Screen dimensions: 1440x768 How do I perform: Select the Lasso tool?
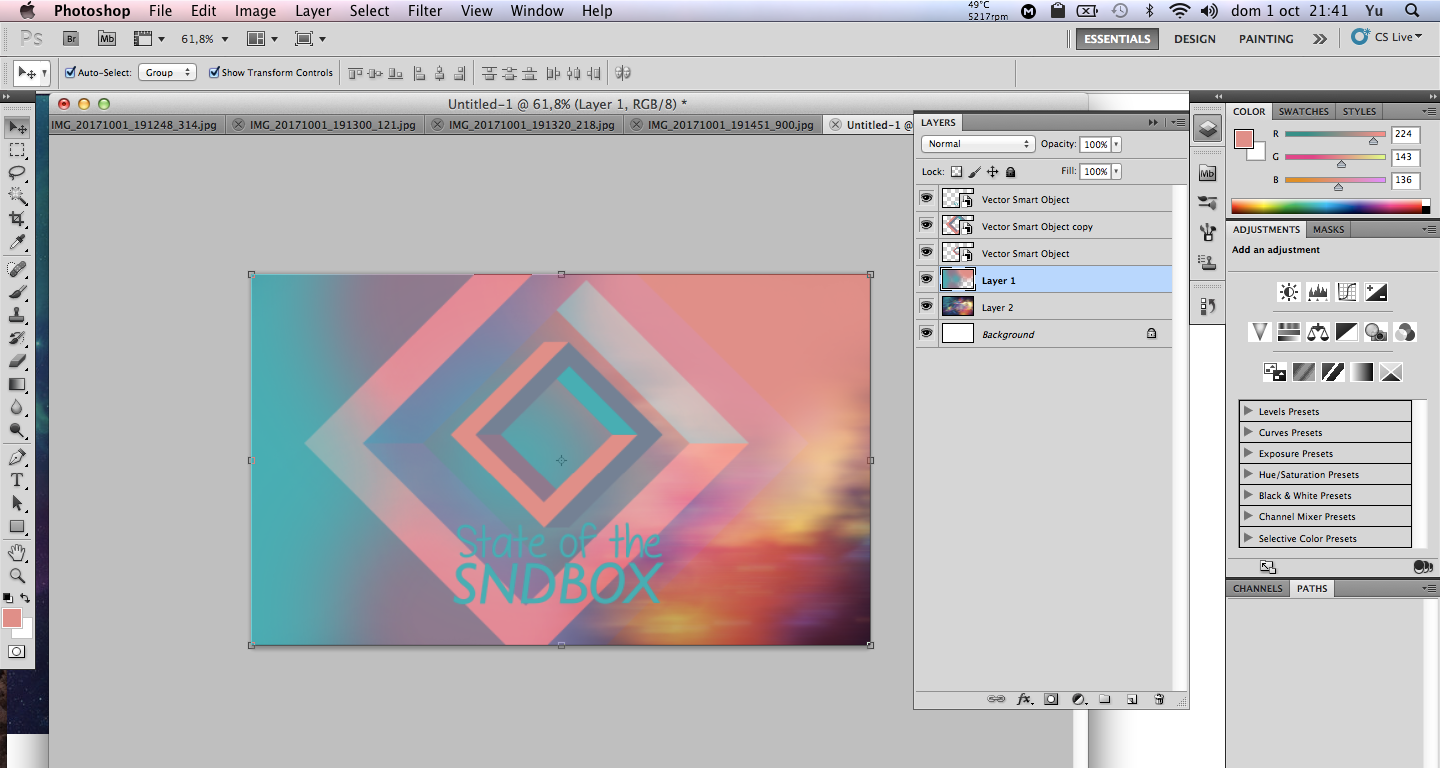(17, 172)
